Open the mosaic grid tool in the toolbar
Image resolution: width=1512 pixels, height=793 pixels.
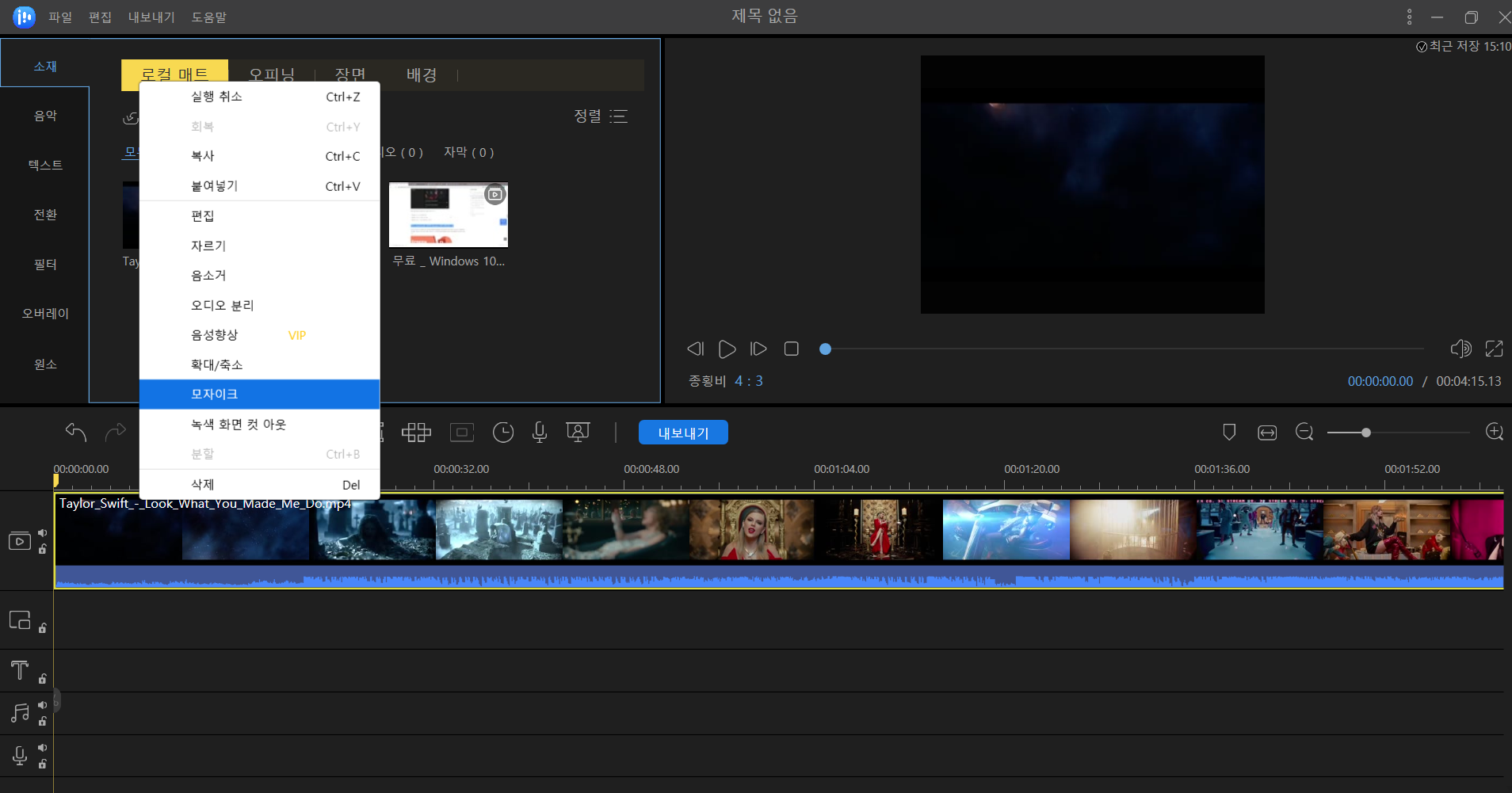coord(416,432)
